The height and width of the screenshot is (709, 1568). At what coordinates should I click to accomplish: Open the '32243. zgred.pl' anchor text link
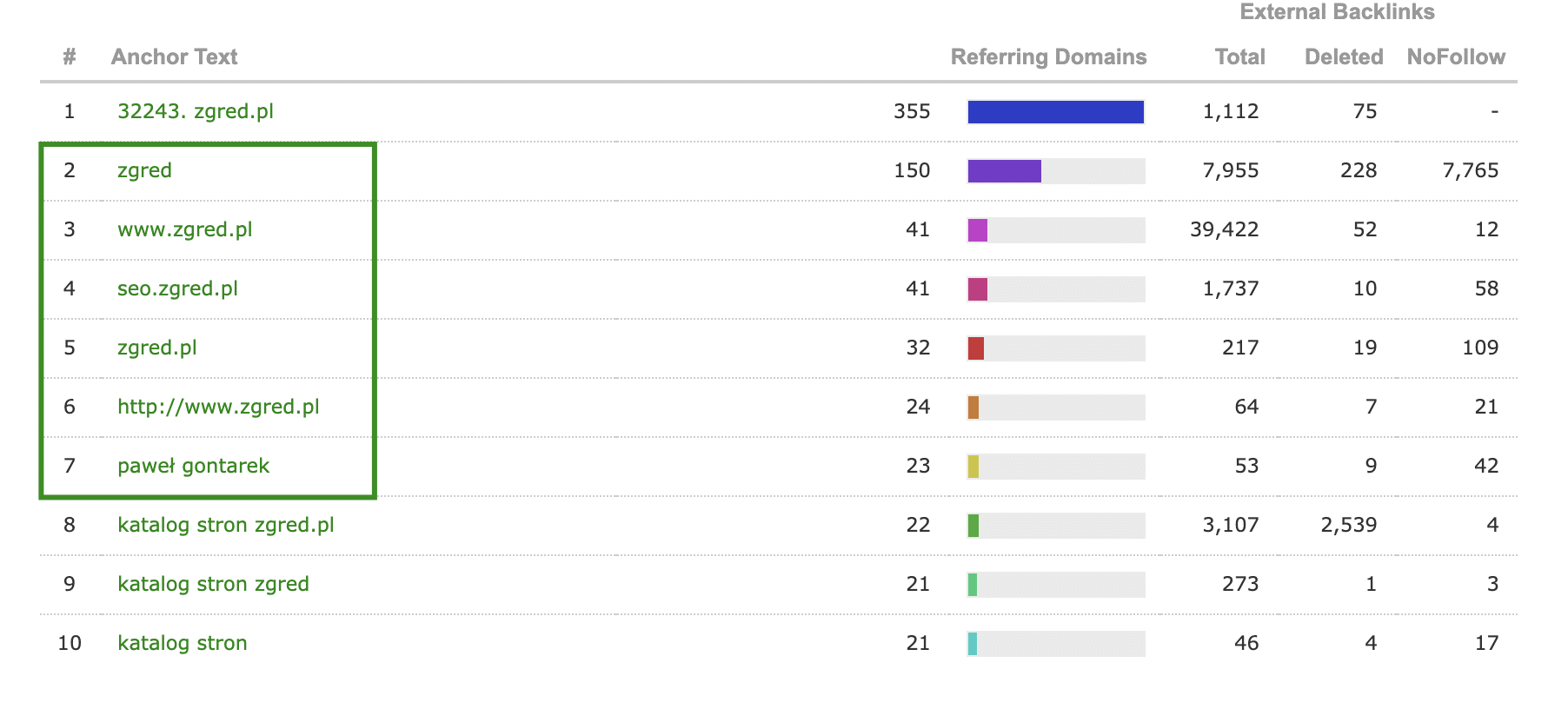(x=196, y=111)
